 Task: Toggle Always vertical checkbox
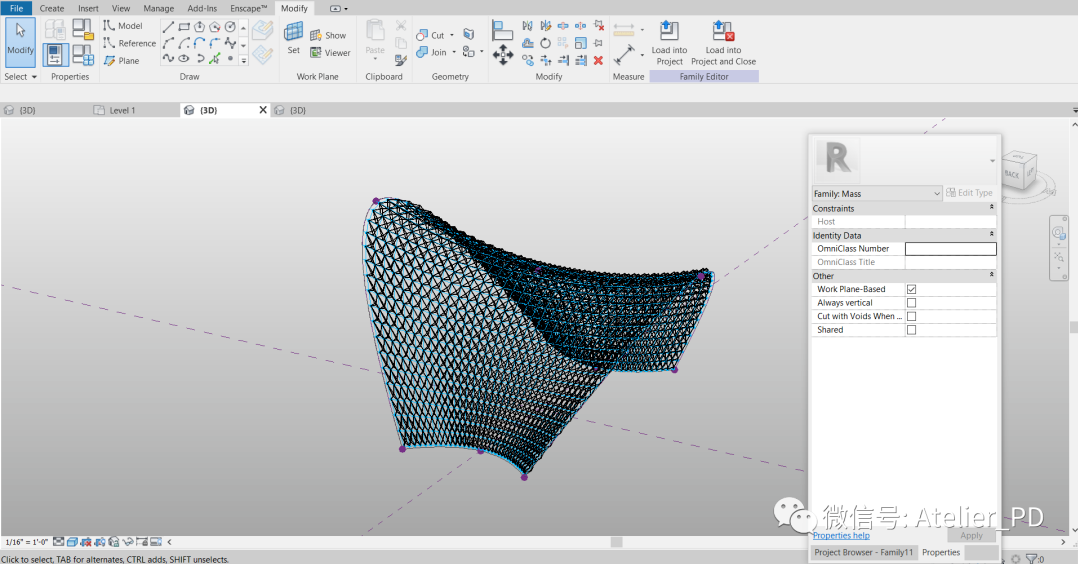tap(912, 303)
